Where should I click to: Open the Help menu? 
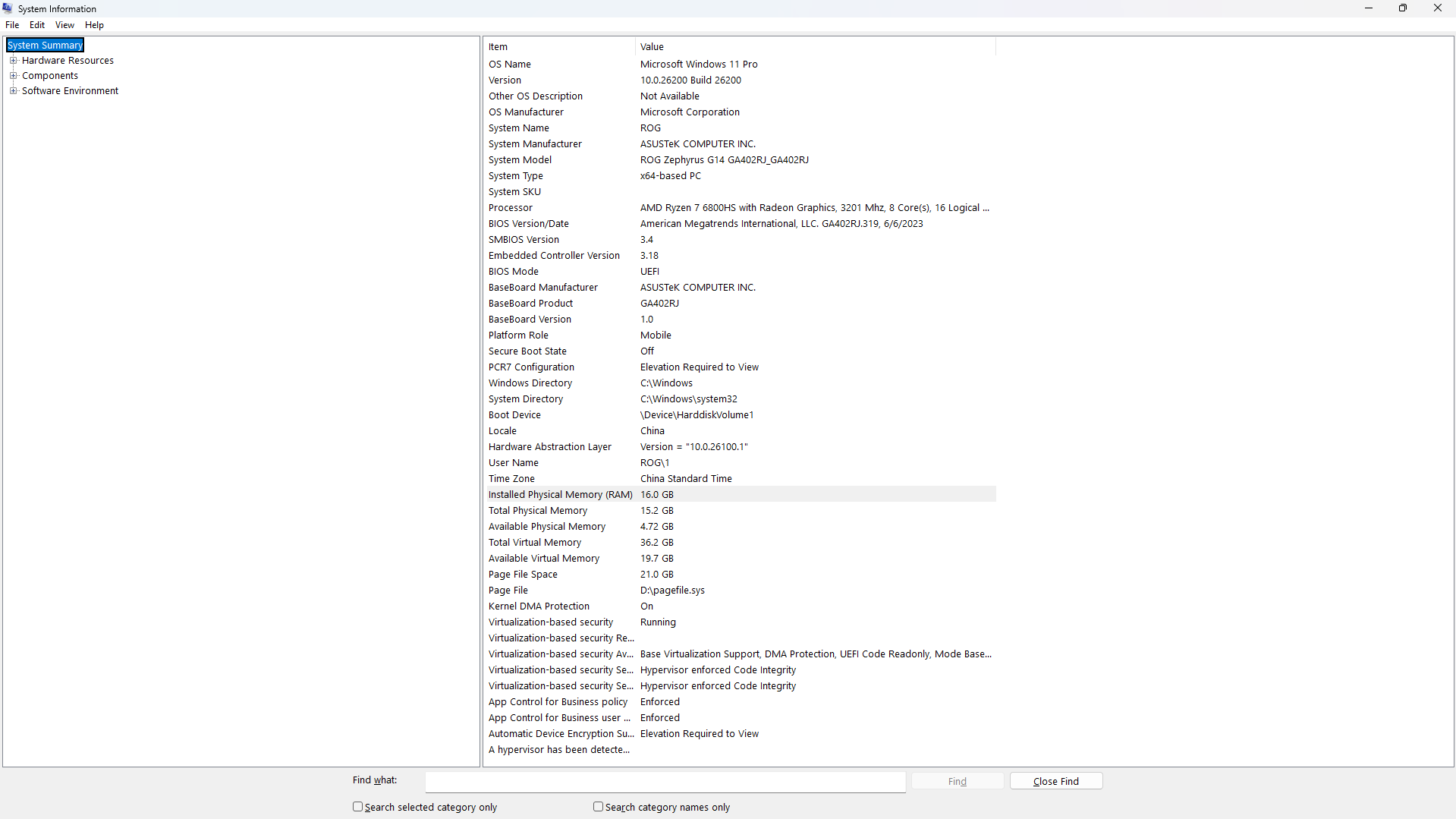coord(94,25)
